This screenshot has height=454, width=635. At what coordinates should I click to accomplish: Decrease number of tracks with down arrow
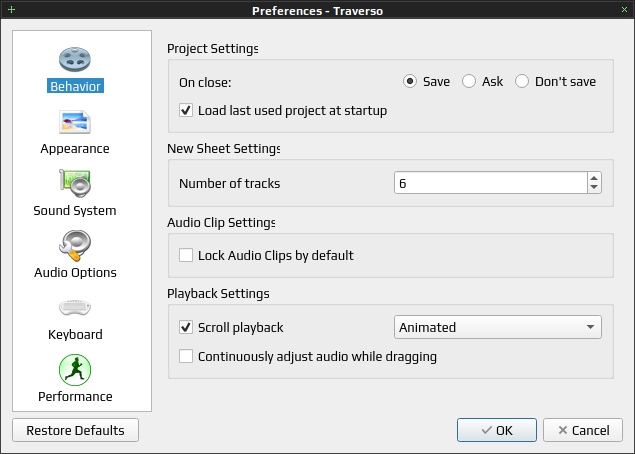(594, 187)
